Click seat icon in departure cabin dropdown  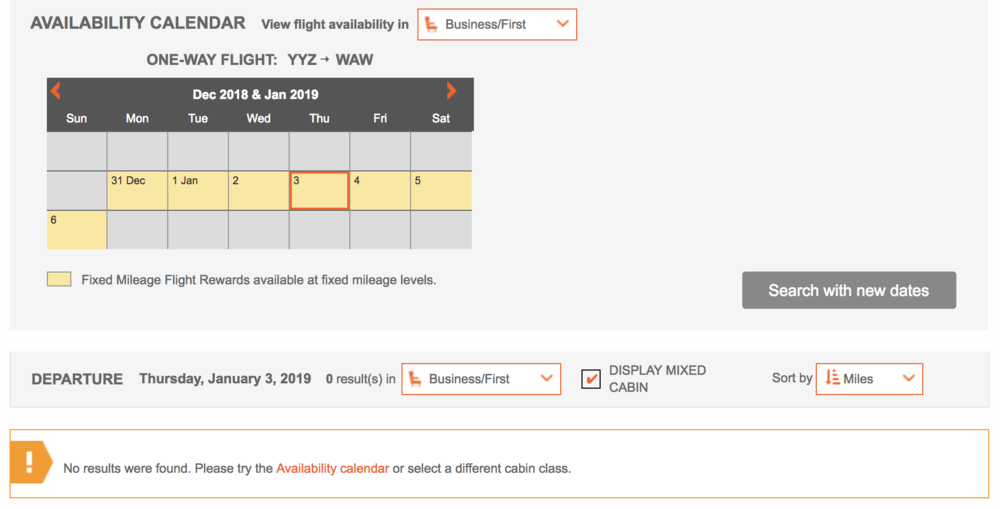414,379
